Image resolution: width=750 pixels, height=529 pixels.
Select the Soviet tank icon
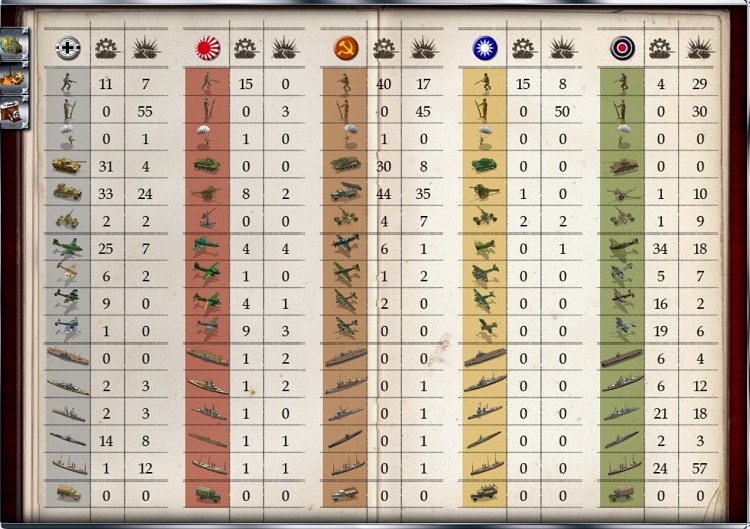[345, 165]
